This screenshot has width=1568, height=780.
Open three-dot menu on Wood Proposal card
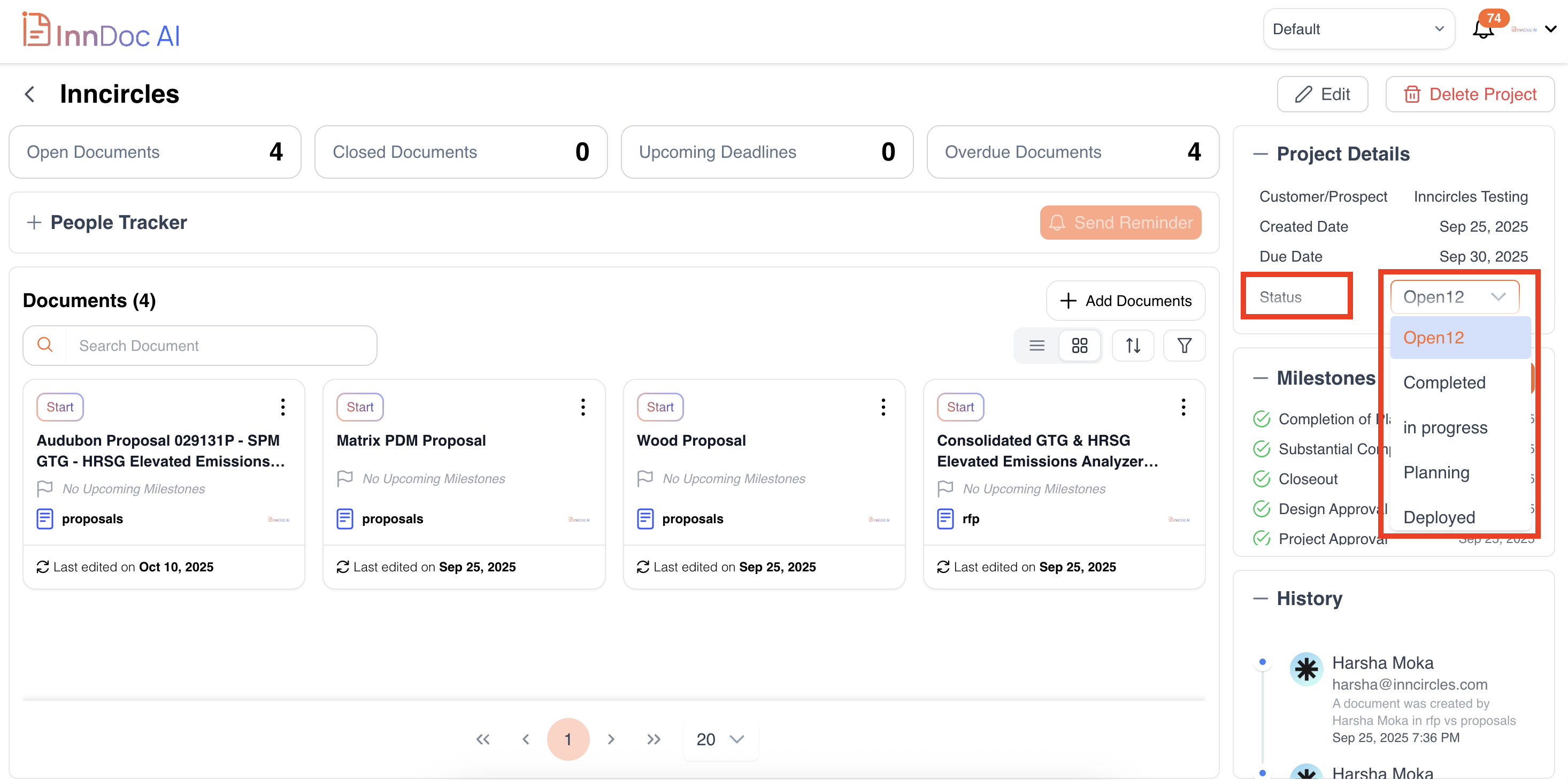point(882,407)
